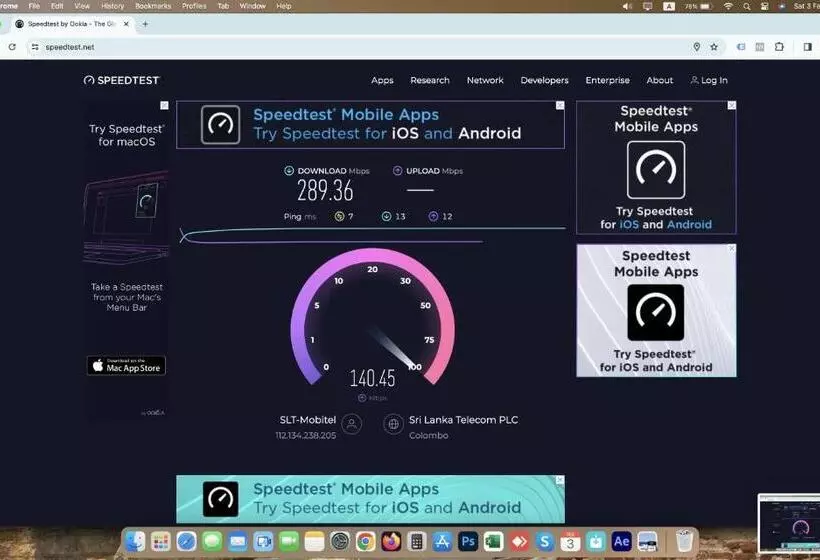Open the Network navigation link
The width and height of the screenshot is (820, 560).
pyautogui.click(x=485, y=80)
